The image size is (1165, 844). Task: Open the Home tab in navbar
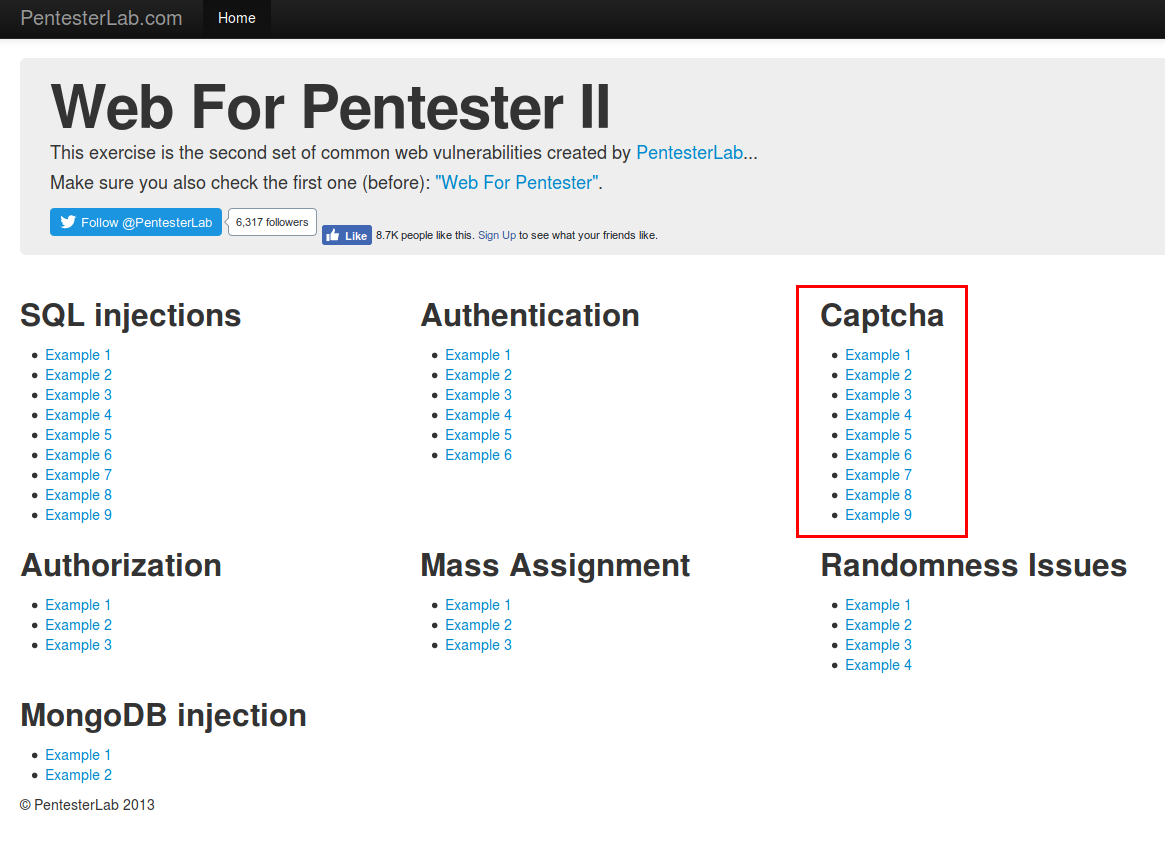[x=236, y=19]
